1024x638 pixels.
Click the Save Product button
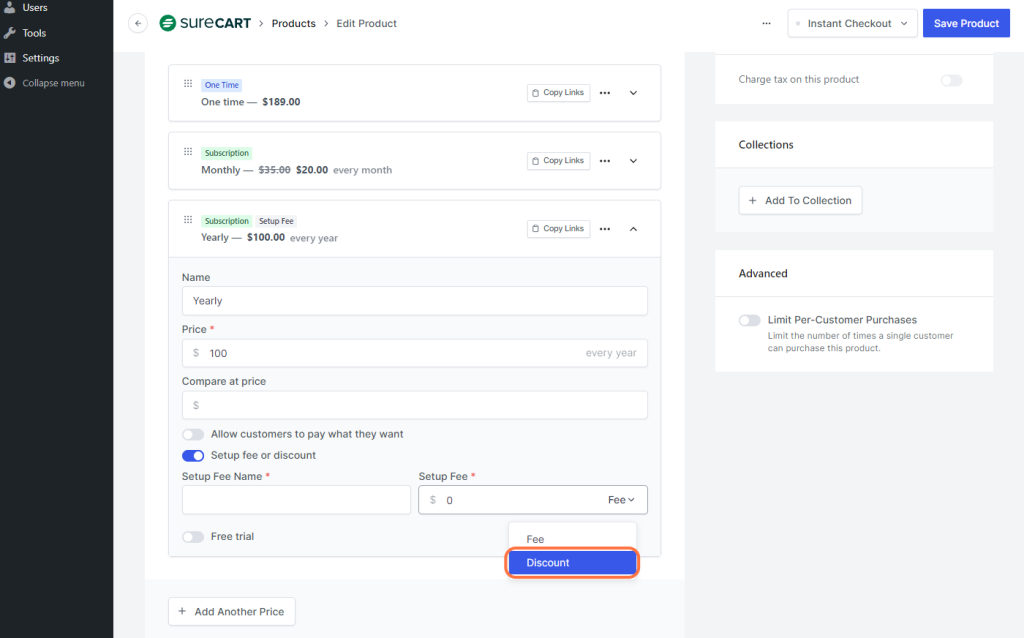click(x=966, y=23)
